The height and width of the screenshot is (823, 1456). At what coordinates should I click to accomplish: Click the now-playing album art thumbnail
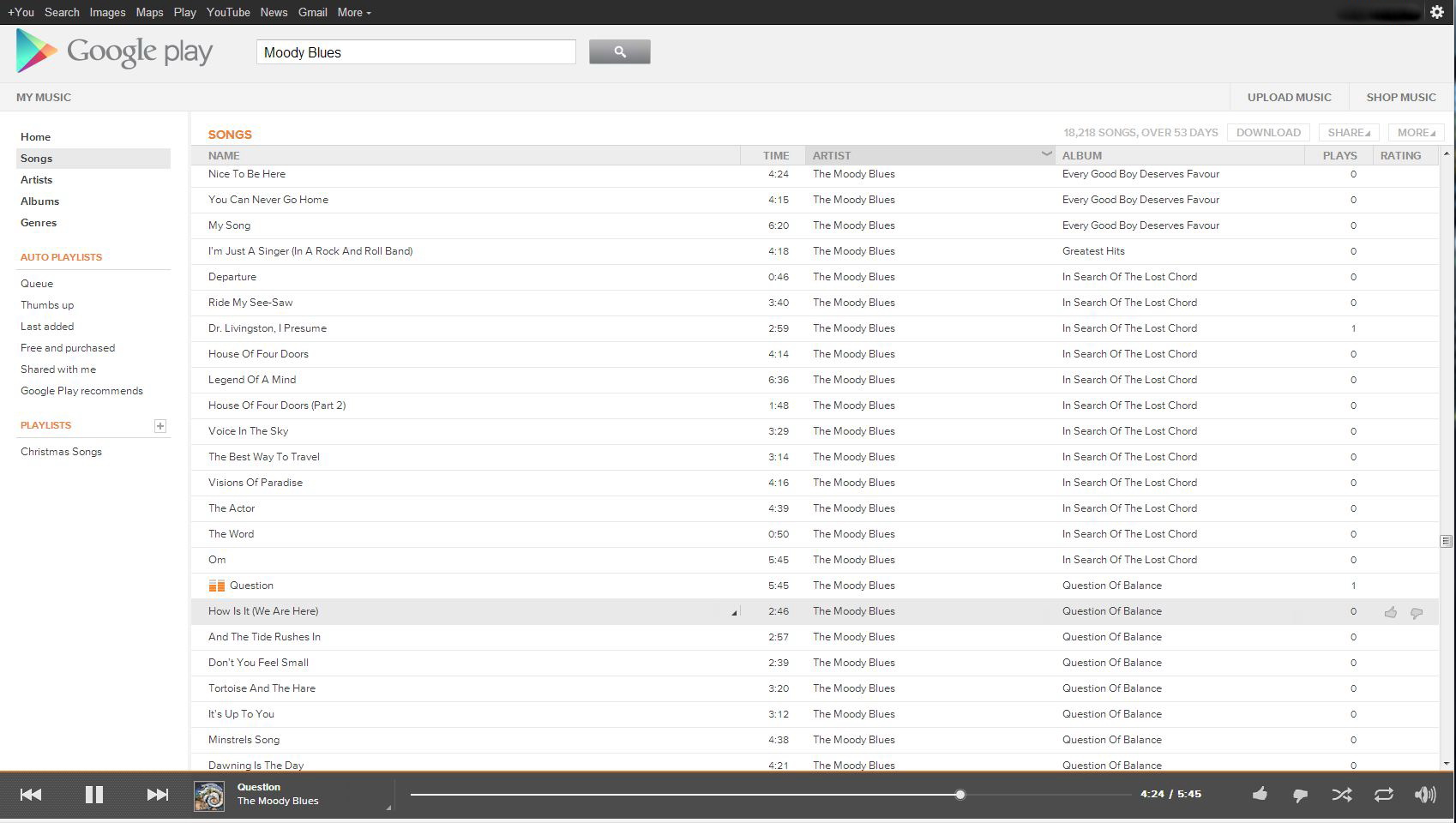pyautogui.click(x=209, y=796)
